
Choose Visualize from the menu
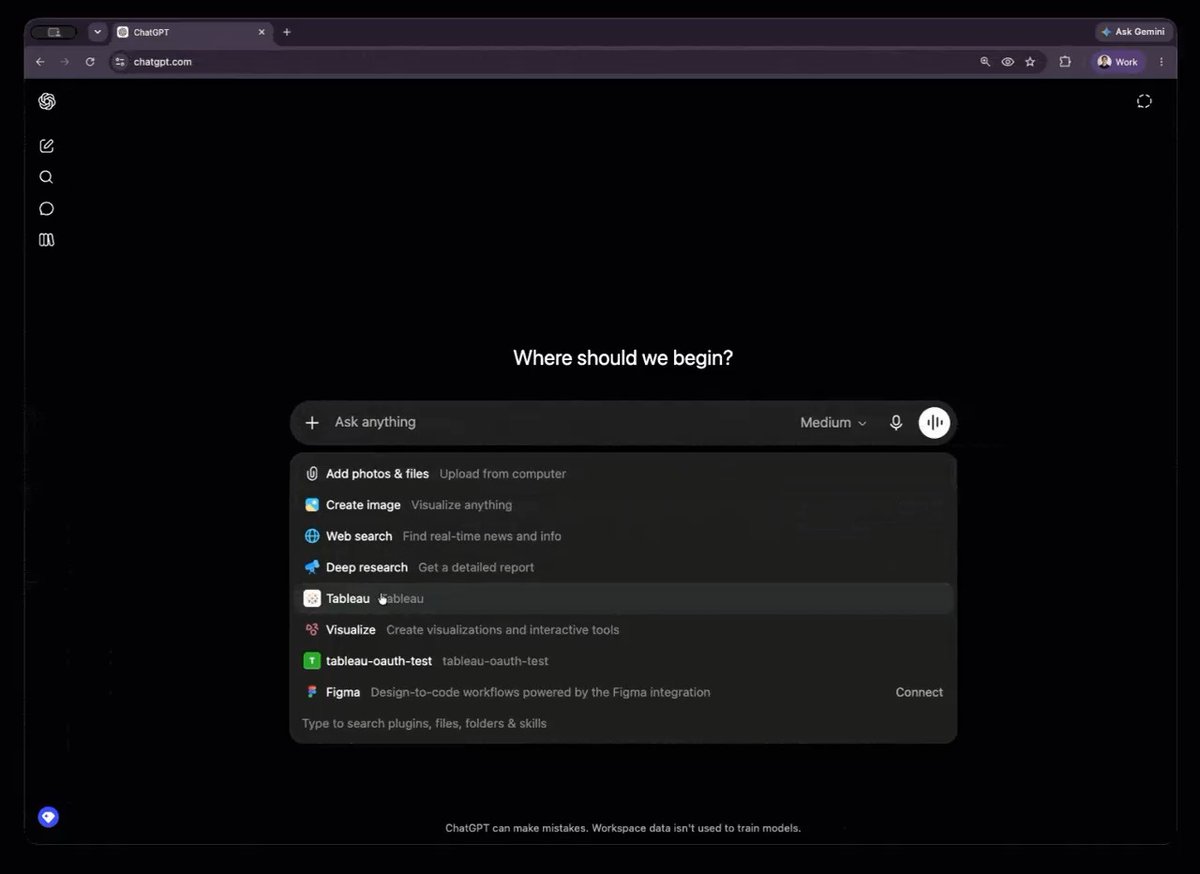pos(623,630)
